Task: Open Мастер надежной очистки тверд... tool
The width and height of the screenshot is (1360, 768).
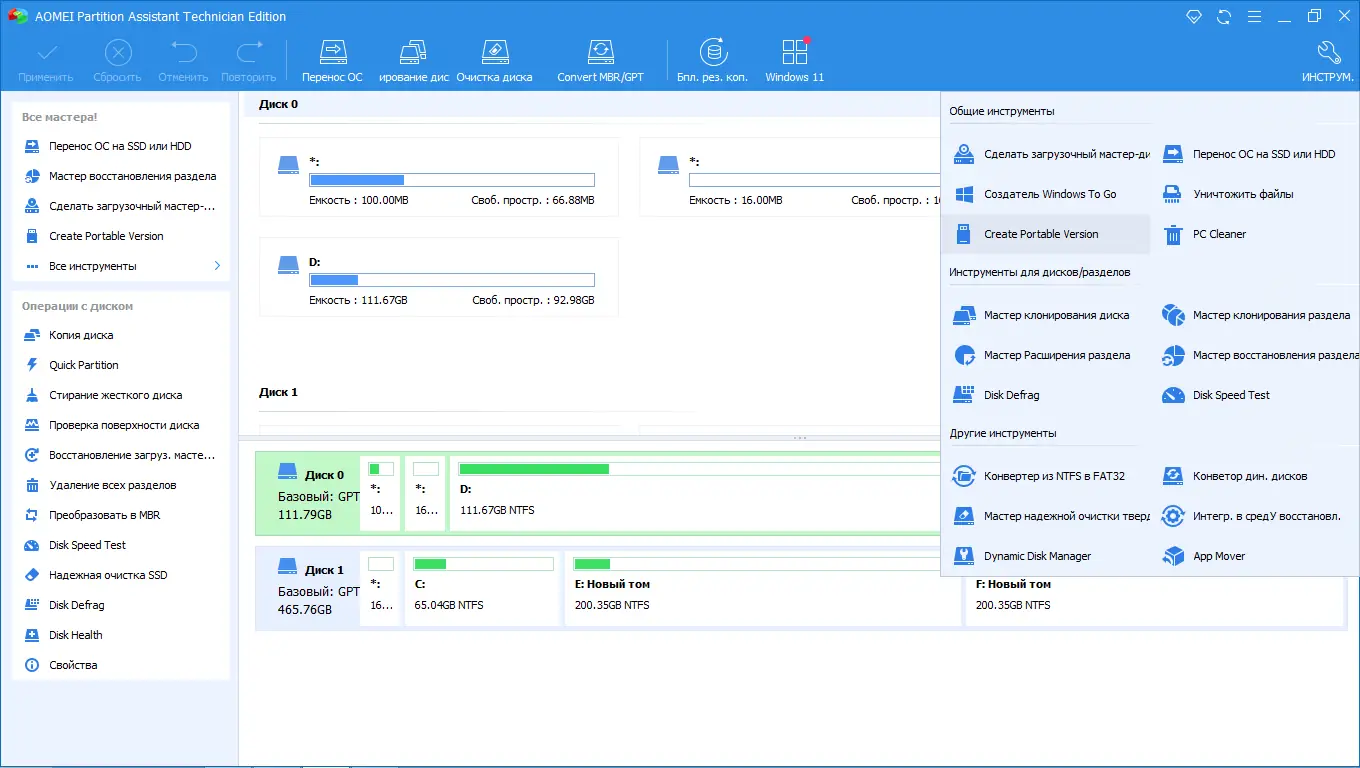Action: click(x=1046, y=516)
